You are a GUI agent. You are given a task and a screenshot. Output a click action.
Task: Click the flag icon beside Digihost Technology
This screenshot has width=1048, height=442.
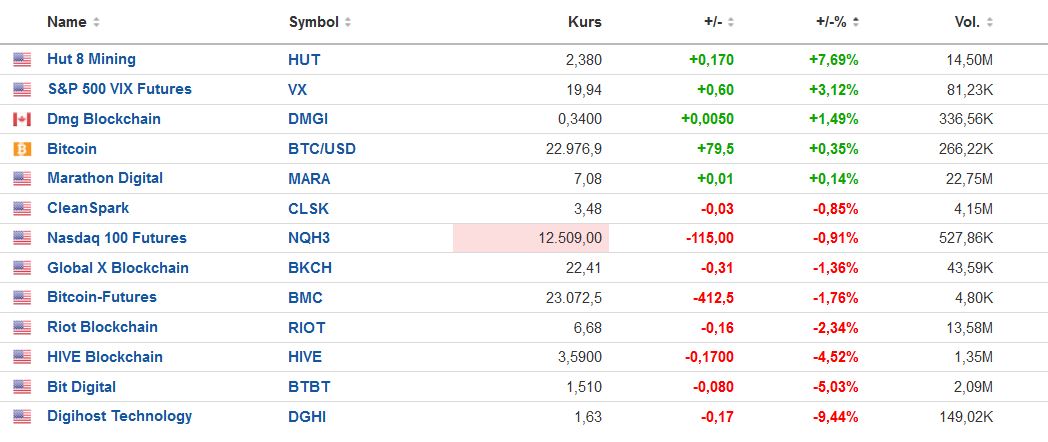tap(22, 417)
